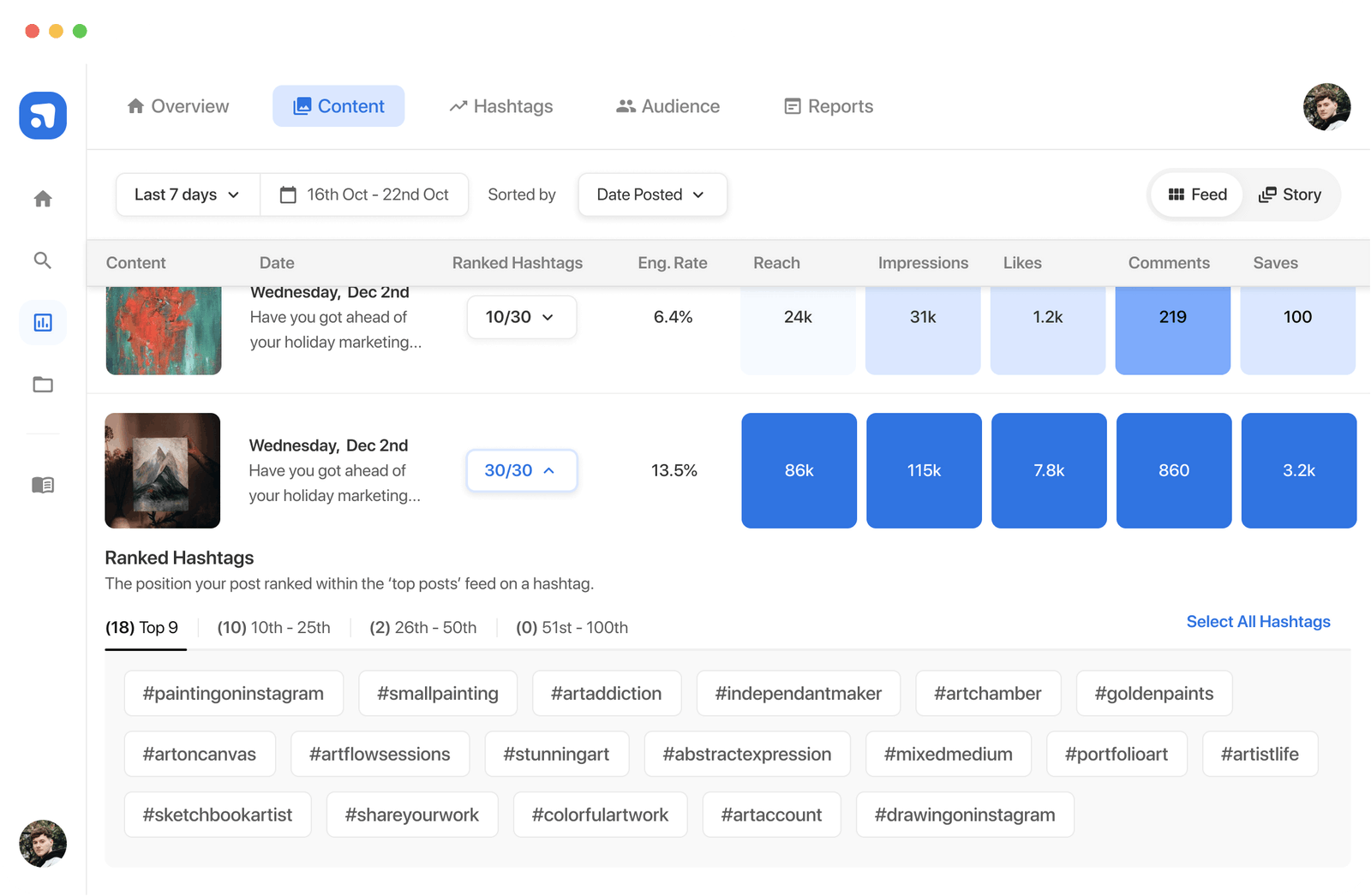The height and width of the screenshot is (896, 1371).
Task: Click the blue Impressions cell showing 115k
Action: click(923, 470)
